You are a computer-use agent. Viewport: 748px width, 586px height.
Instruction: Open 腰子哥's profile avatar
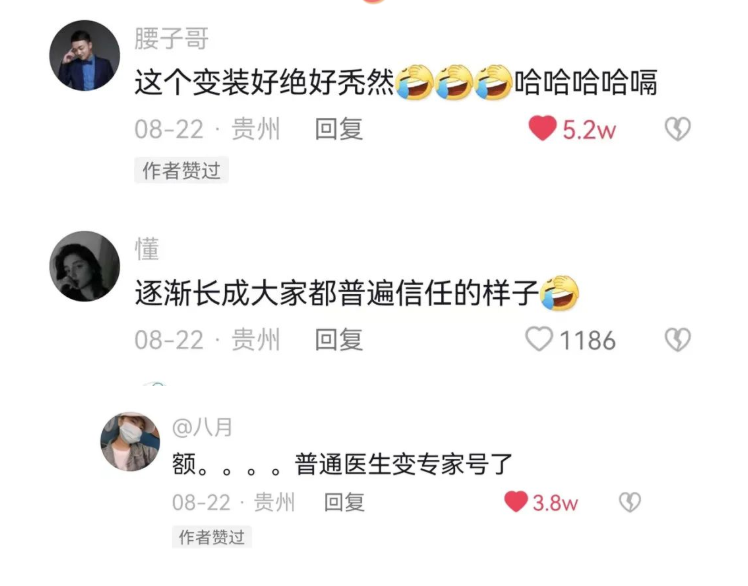pyautogui.click(x=84, y=55)
